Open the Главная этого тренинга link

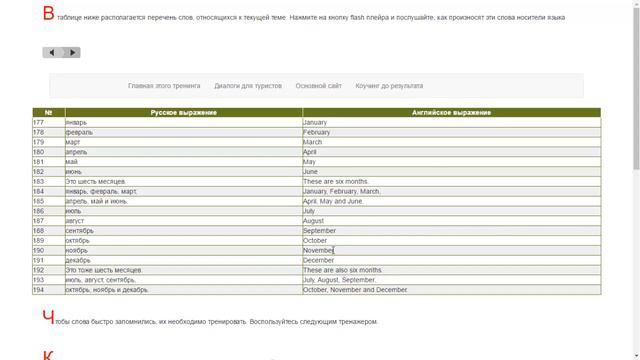tap(164, 86)
